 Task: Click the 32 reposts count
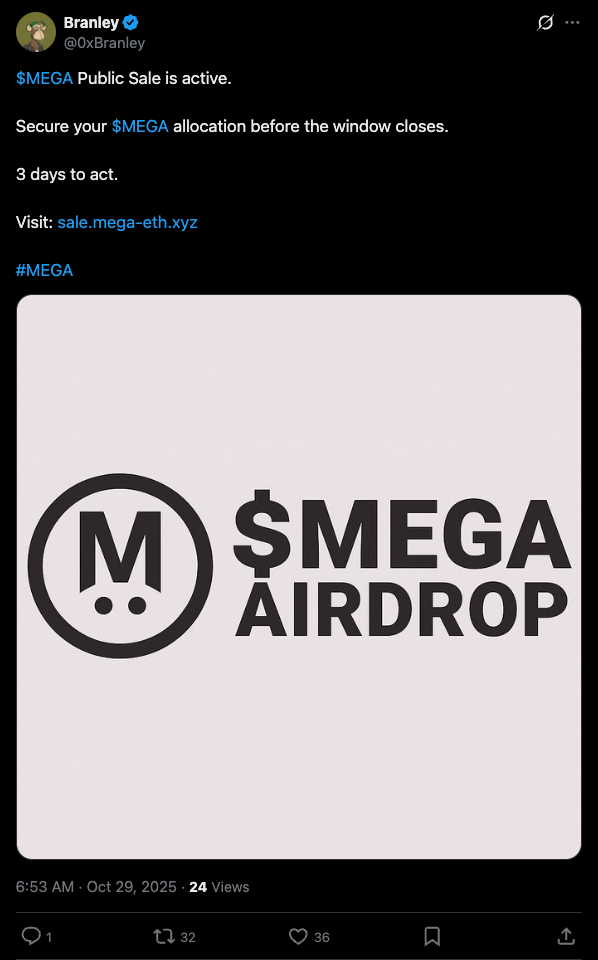[x=188, y=937]
